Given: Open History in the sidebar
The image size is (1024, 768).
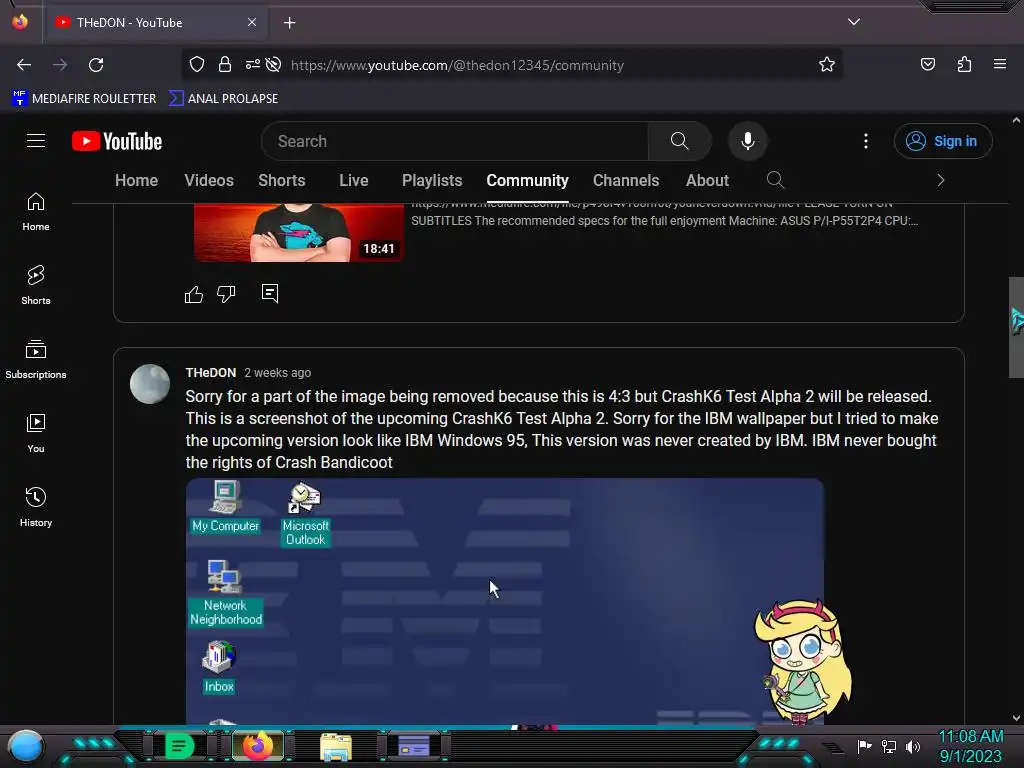Looking at the screenshot, I should click(x=36, y=507).
